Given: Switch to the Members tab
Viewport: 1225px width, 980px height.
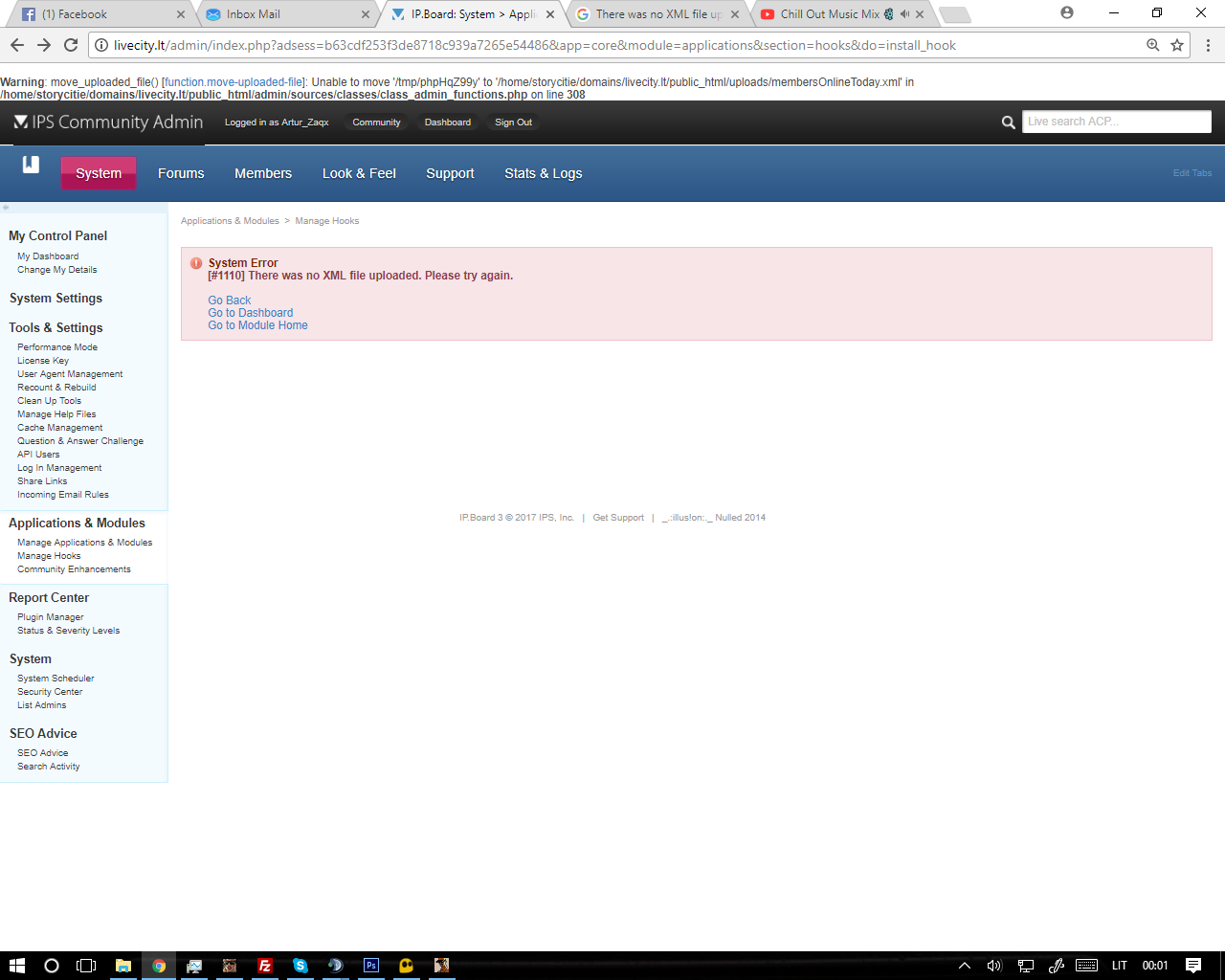Looking at the screenshot, I should 263,173.
